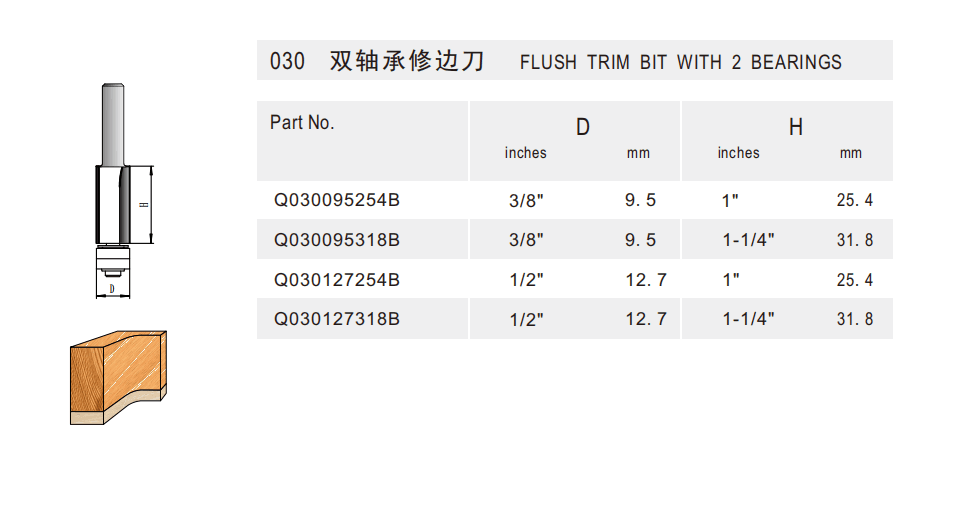
Task: Click part number Q030095254B
Action: coord(337,200)
